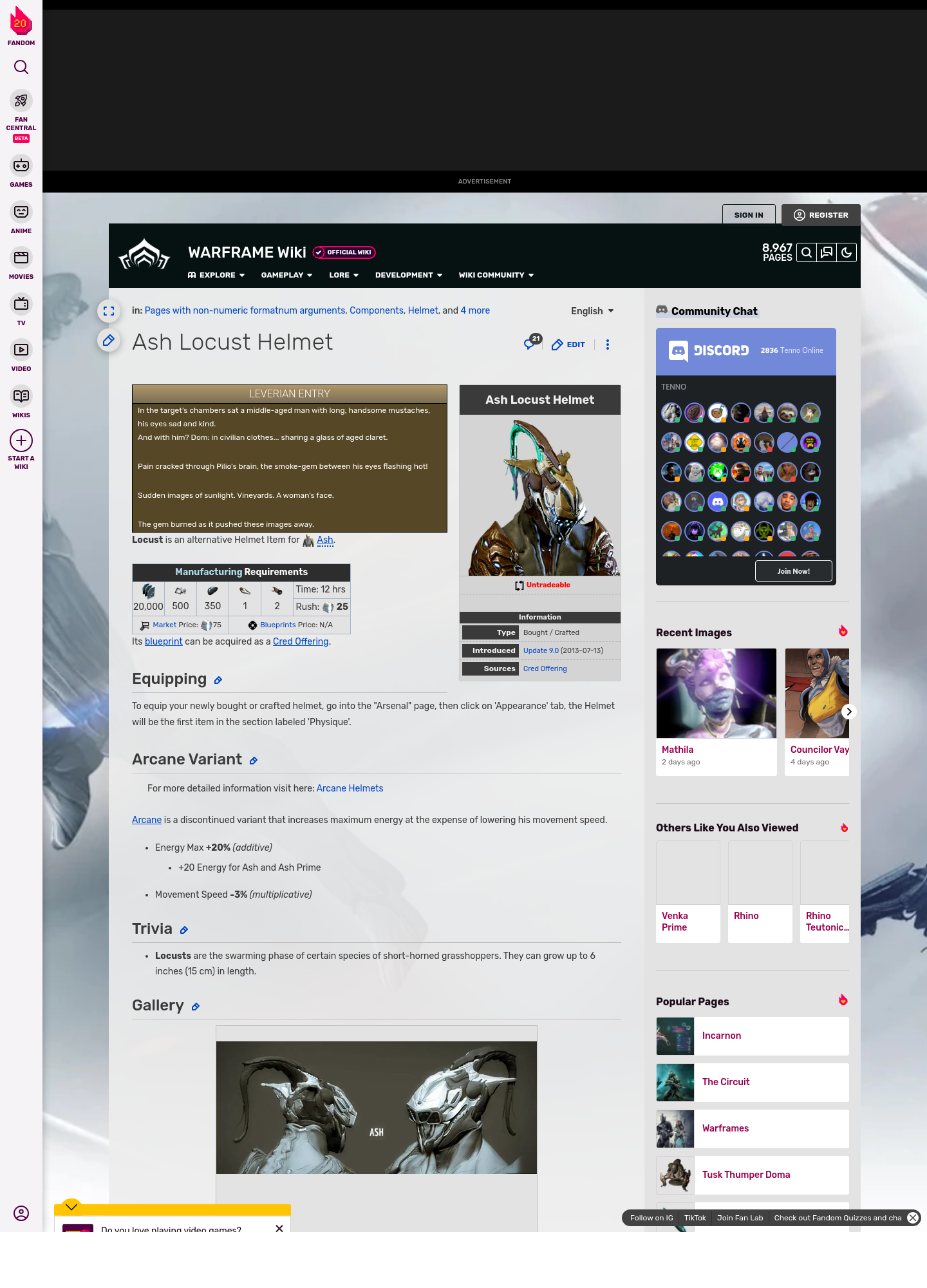Screen dimensions: 927x1288
Task: Open the Ash Locust Helmet infobox image
Action: (x=540, y=495)
